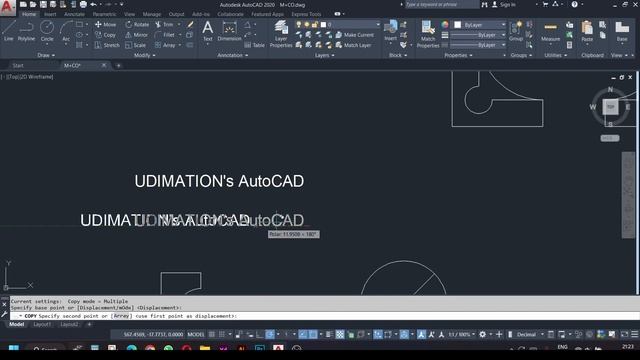Viewport: 640px width, 360px height.
Task: Select the Fillet tool
Action: (x=165, y=35)
